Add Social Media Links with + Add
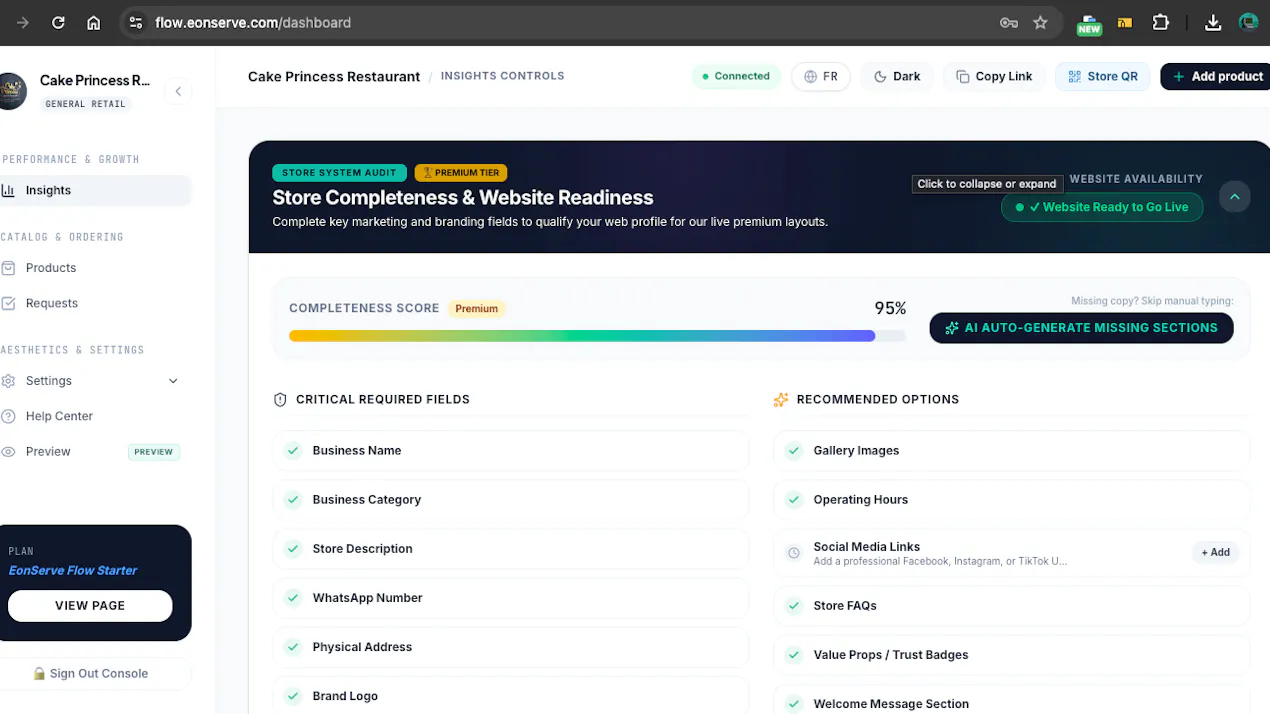This screenshot has height=714, width=1270. [x=1216, y=553]
